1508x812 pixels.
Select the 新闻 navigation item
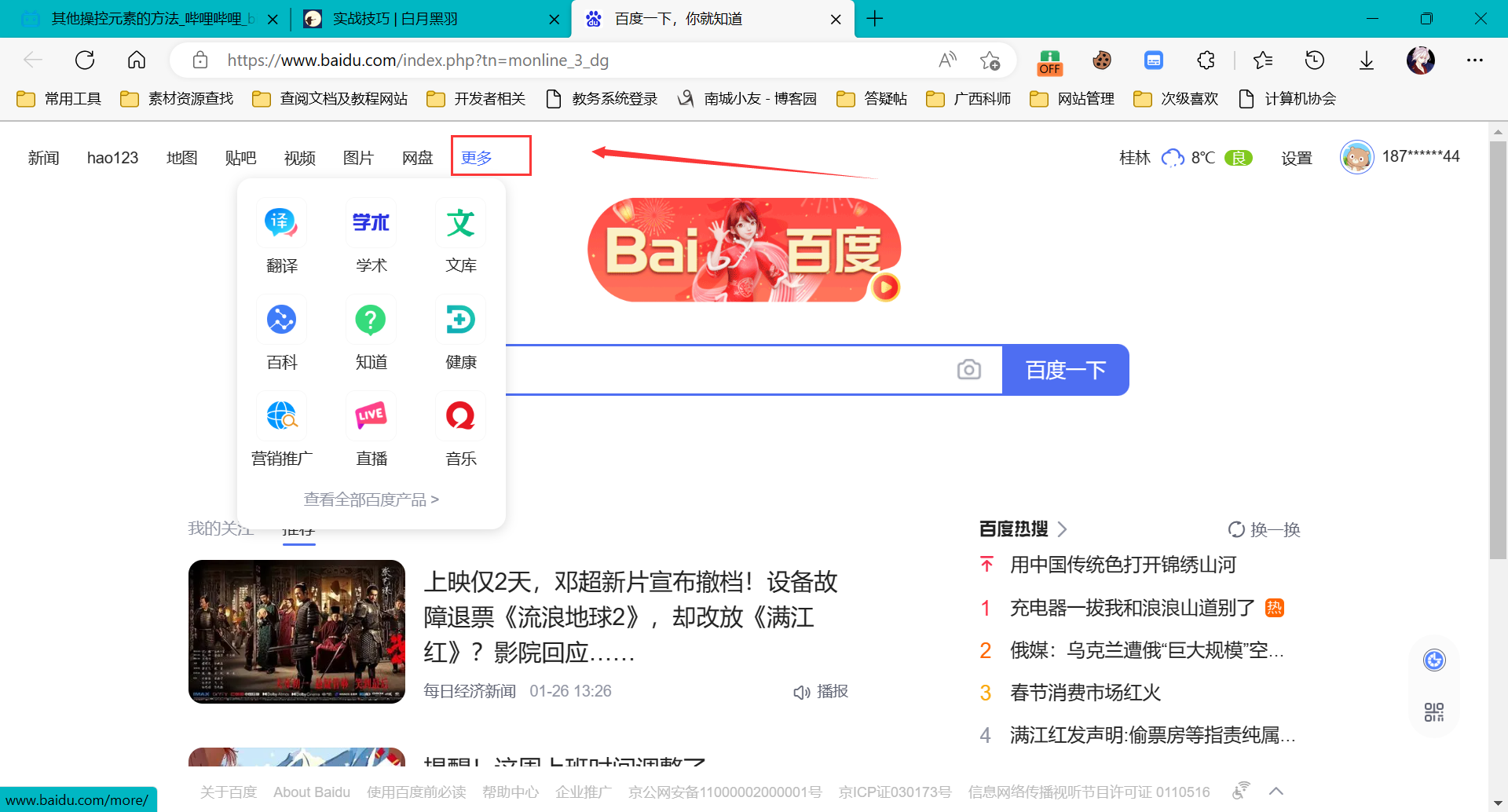pos(44,158)
